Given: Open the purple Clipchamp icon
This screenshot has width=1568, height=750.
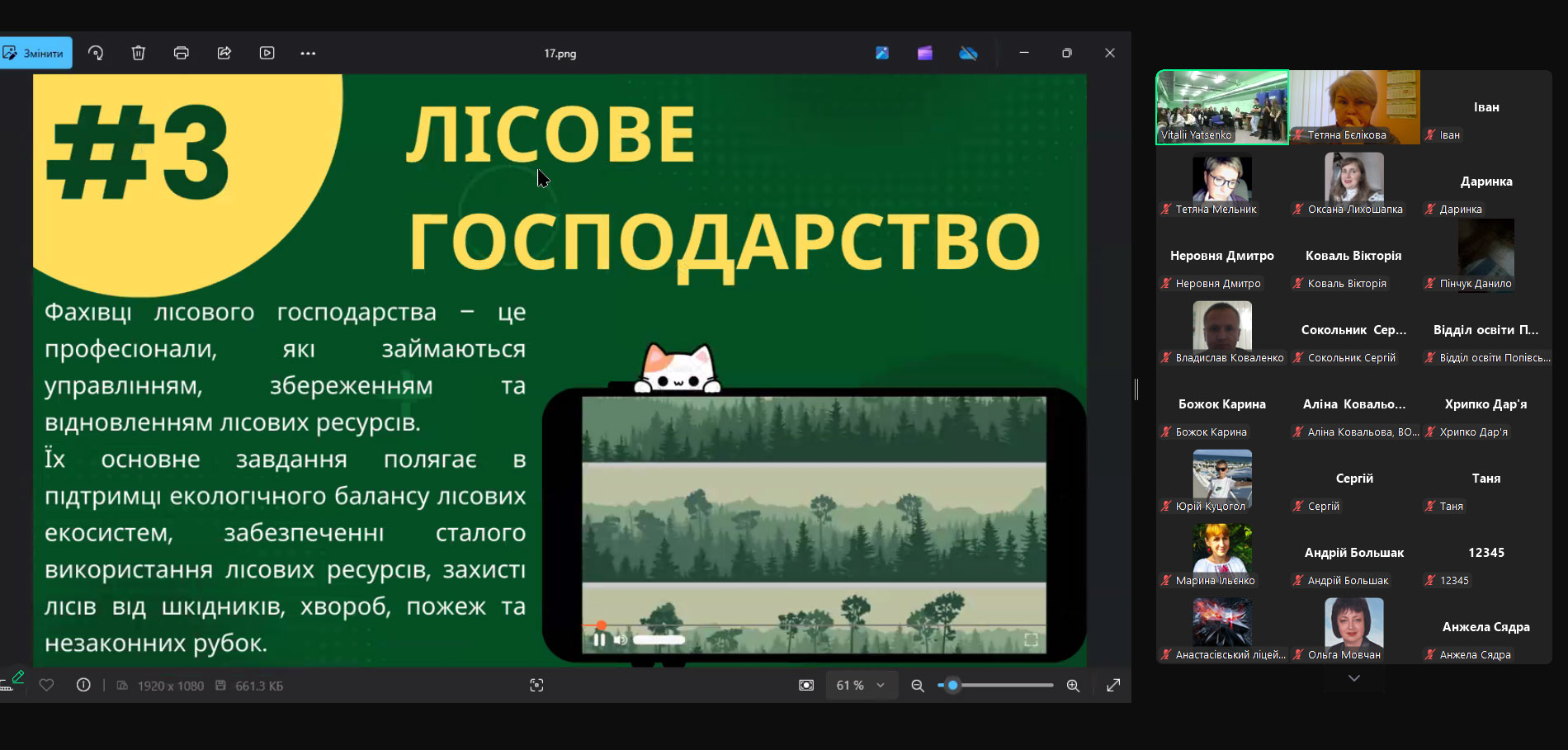Looking at the screenshot, I should (x=925, y=53).
